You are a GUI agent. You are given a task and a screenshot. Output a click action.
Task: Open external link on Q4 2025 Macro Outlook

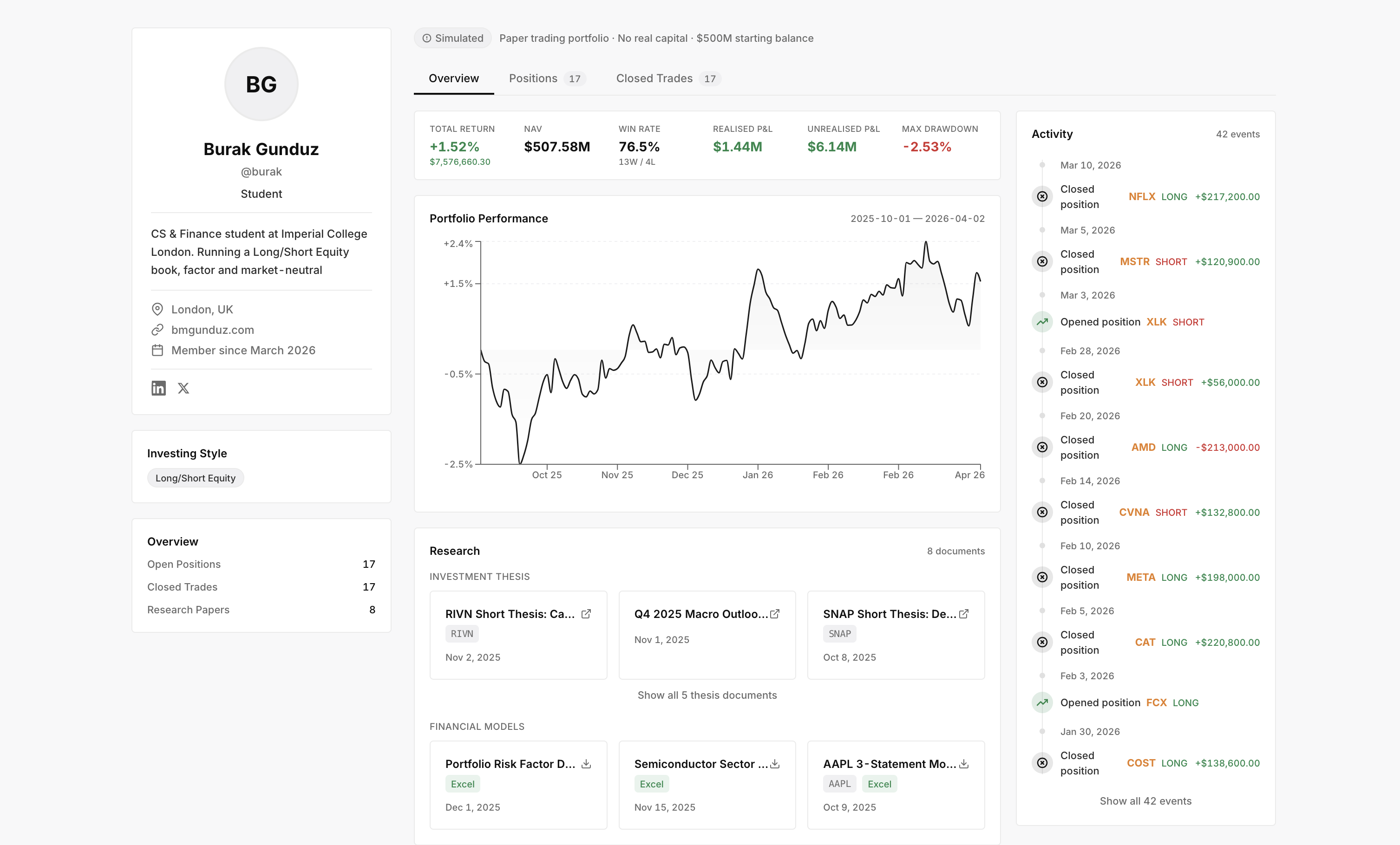point(774,614)
